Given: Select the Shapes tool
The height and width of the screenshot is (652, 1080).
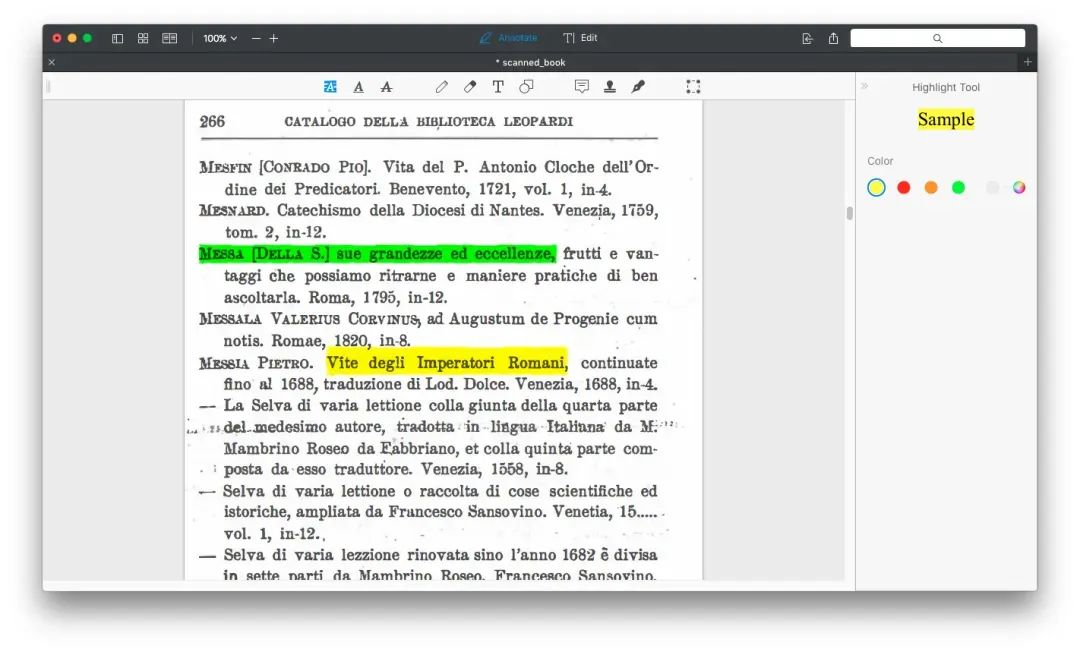Looking at the screenshot, I should (x=526, y=87).
